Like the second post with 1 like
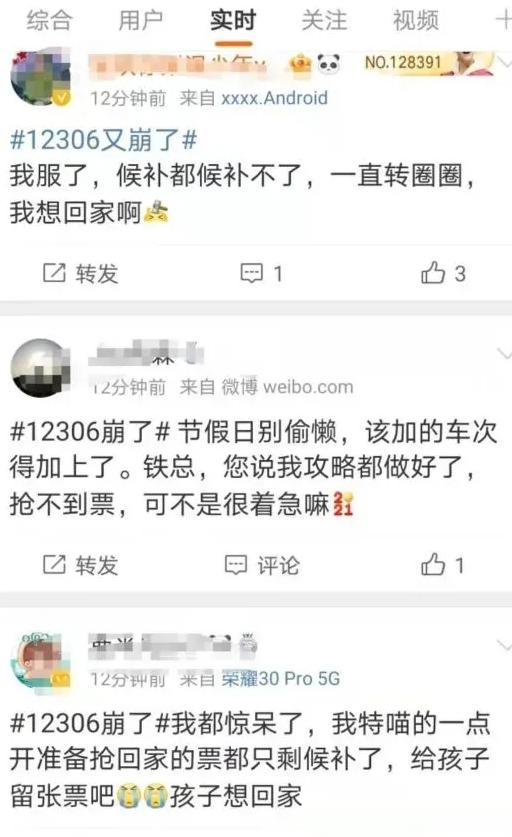Screen dimensions: 512x837 443,565
